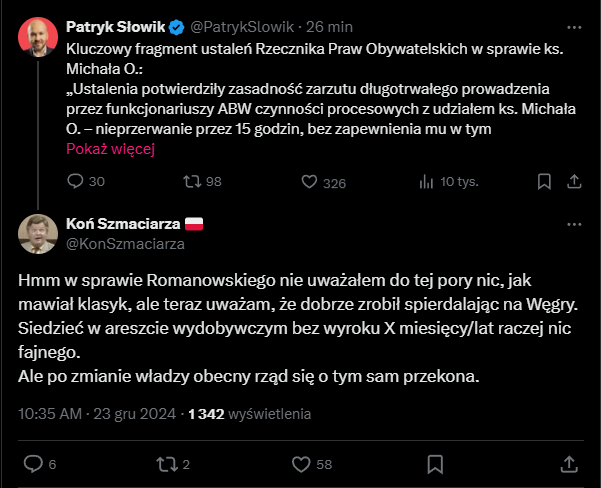Image resolution: width=601 pixels, height=488 pixels.
Task: Bookmark Patryk Słowik's post
Action: click(544, 182)
